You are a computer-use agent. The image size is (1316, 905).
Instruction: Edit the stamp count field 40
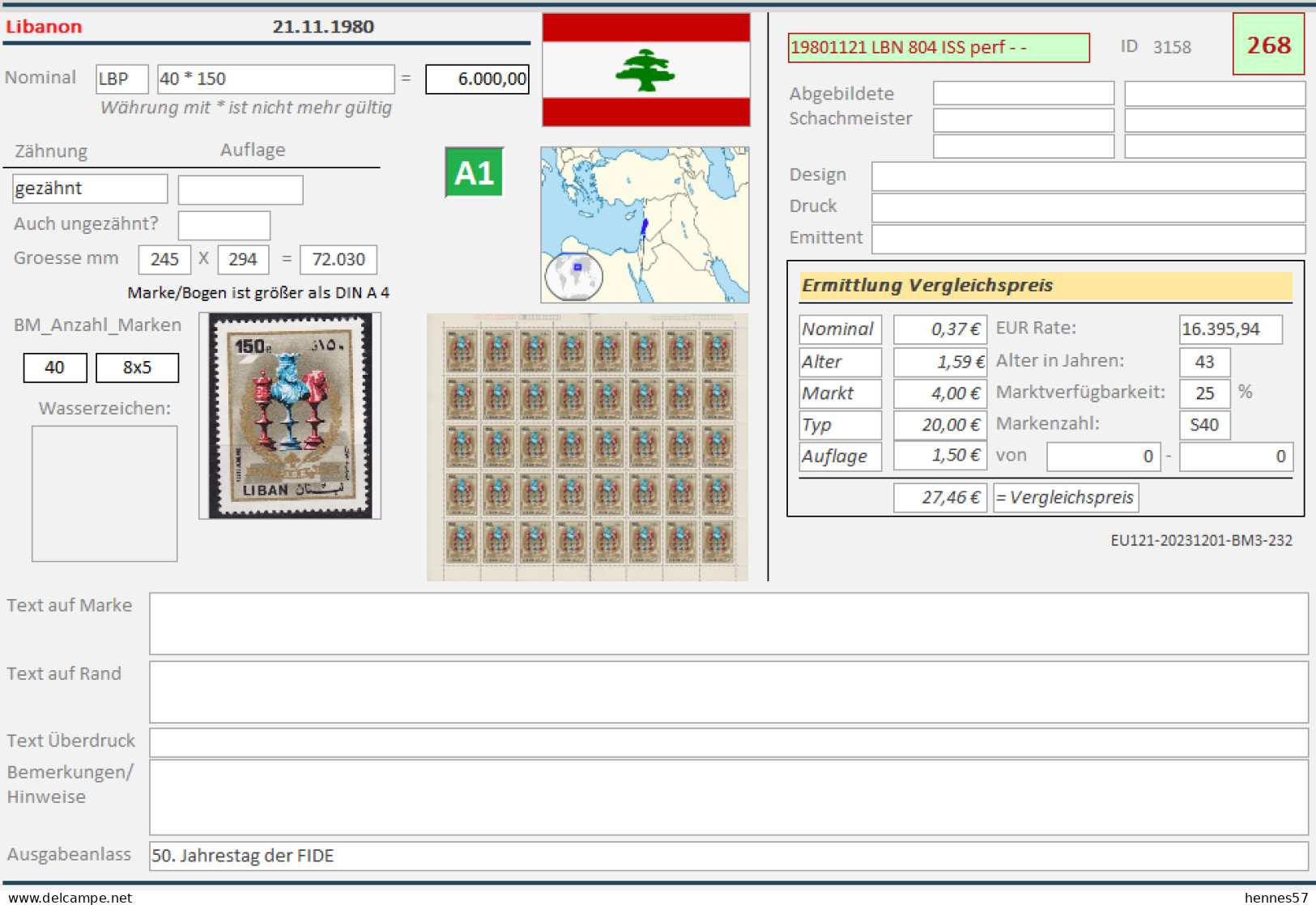pyautogui.click(x=55, y=368)
